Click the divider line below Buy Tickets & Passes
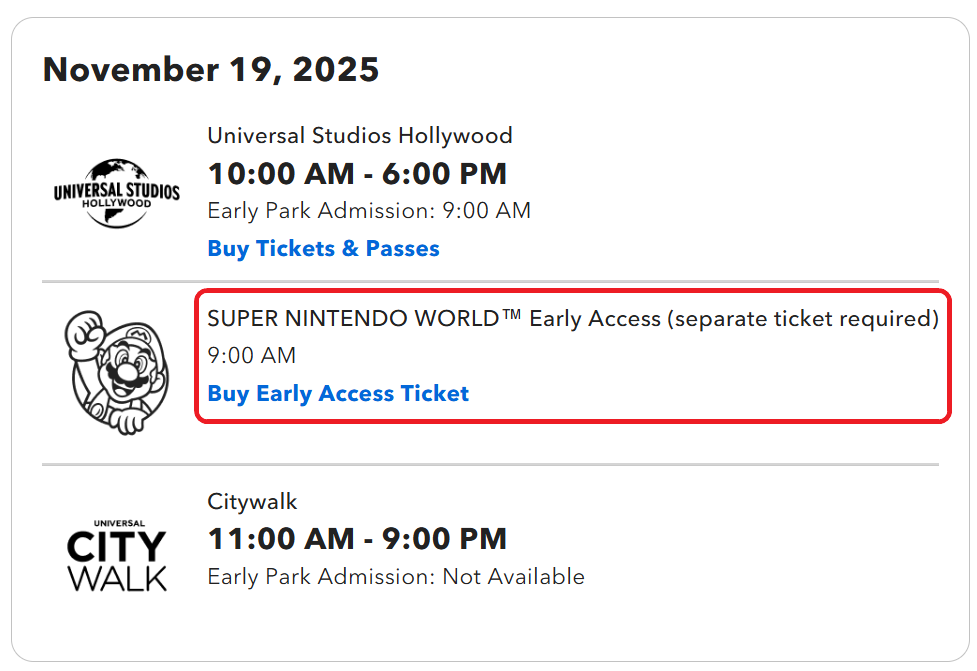977x671 pixels. [490, 282]
